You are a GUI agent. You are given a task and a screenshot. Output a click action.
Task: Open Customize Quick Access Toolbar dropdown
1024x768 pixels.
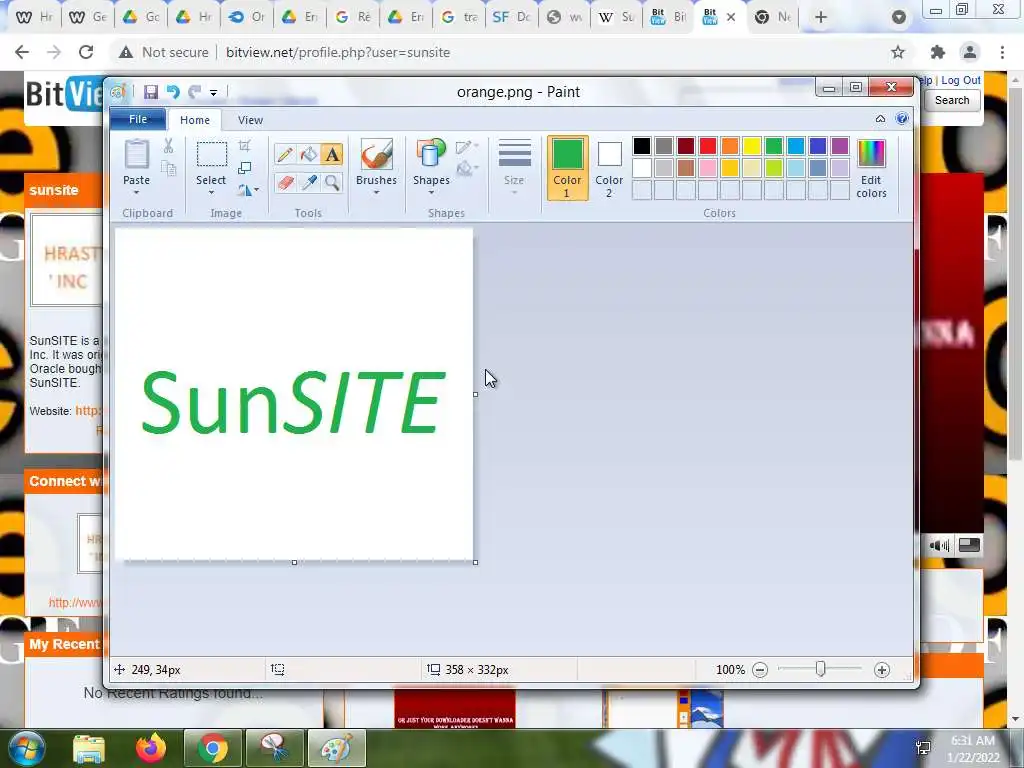214,93
